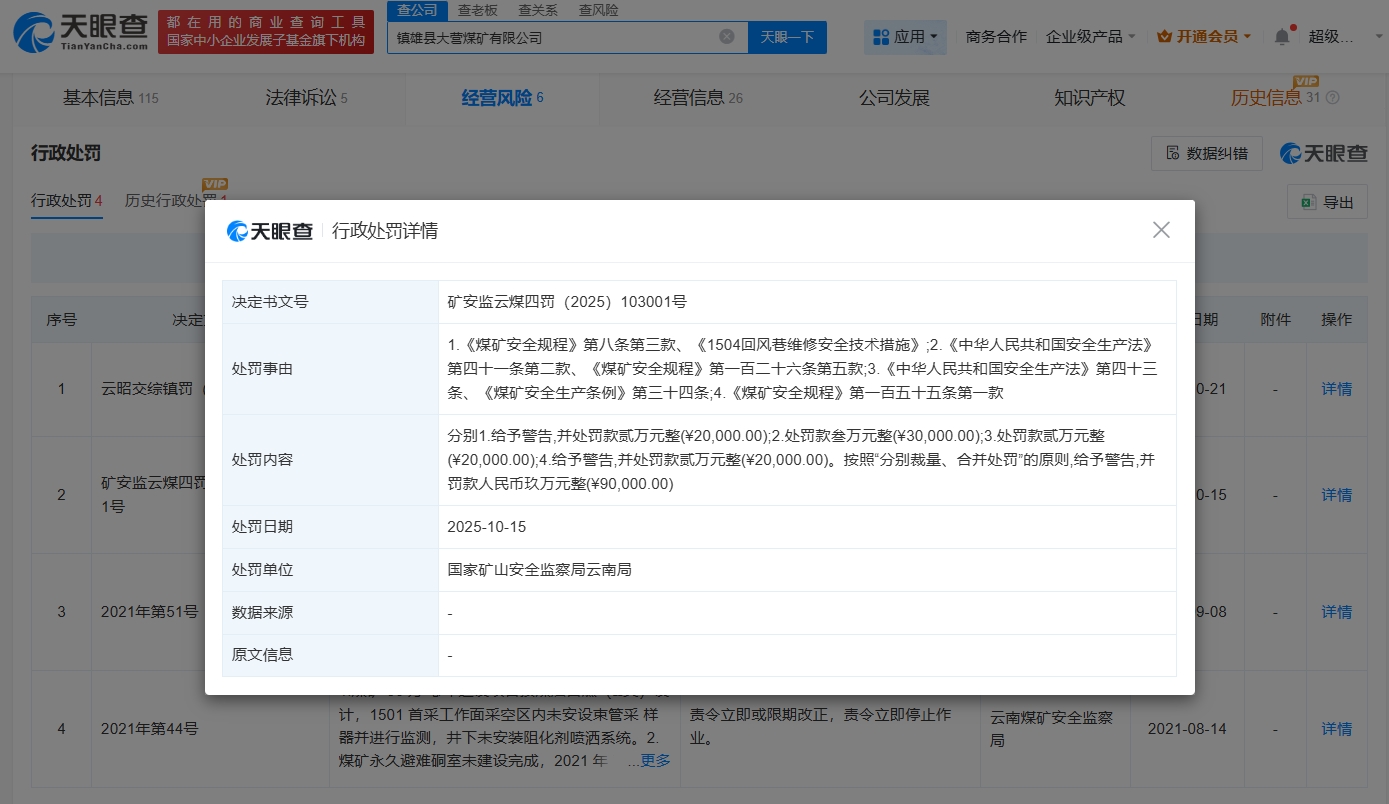Click the 处罚日期 label in the dialog
This screenshot has width=1389, height=804.
pyautogui.click(x=262, y=527)
